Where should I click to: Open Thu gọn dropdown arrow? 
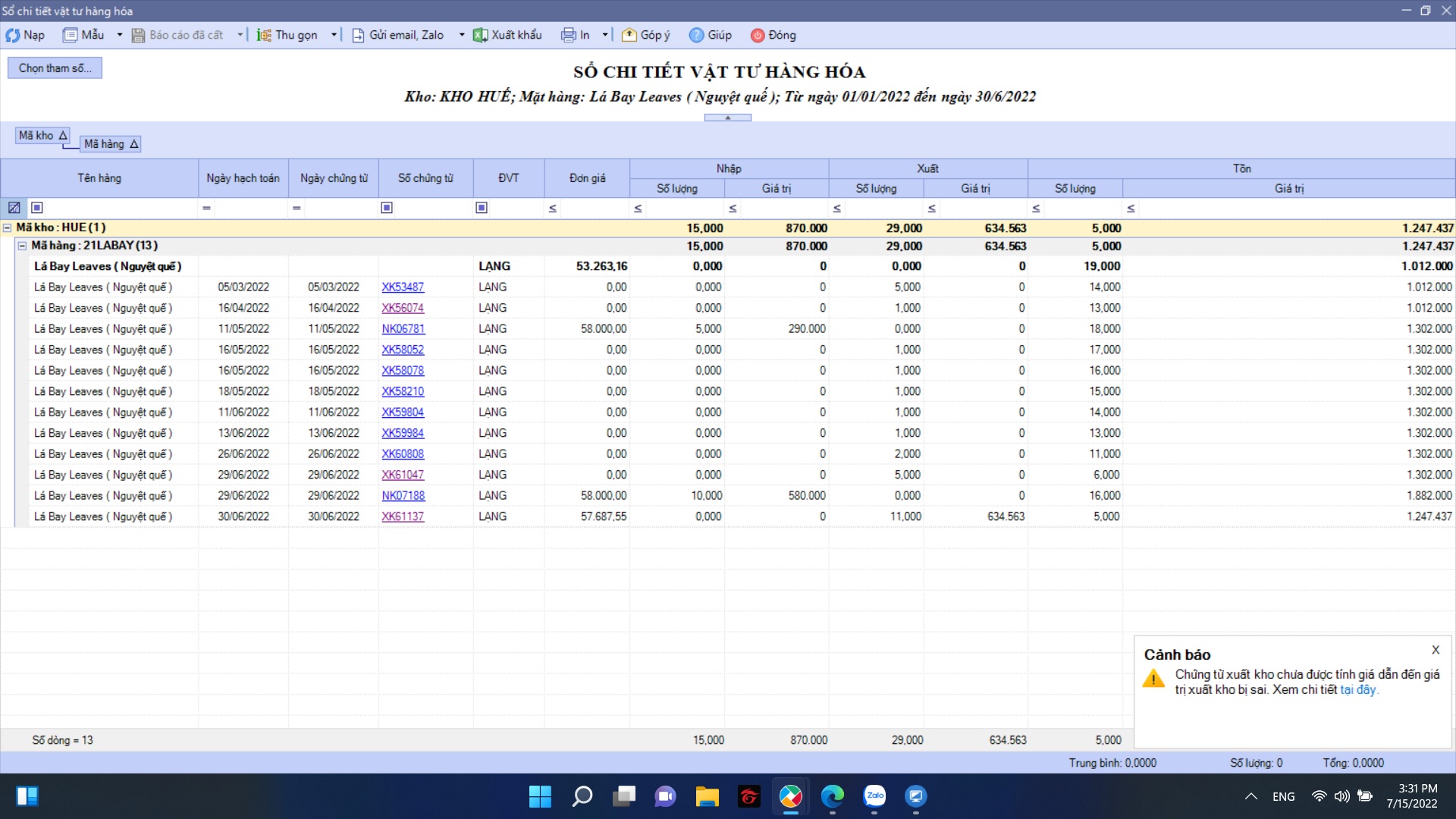(x=334, y=35)
